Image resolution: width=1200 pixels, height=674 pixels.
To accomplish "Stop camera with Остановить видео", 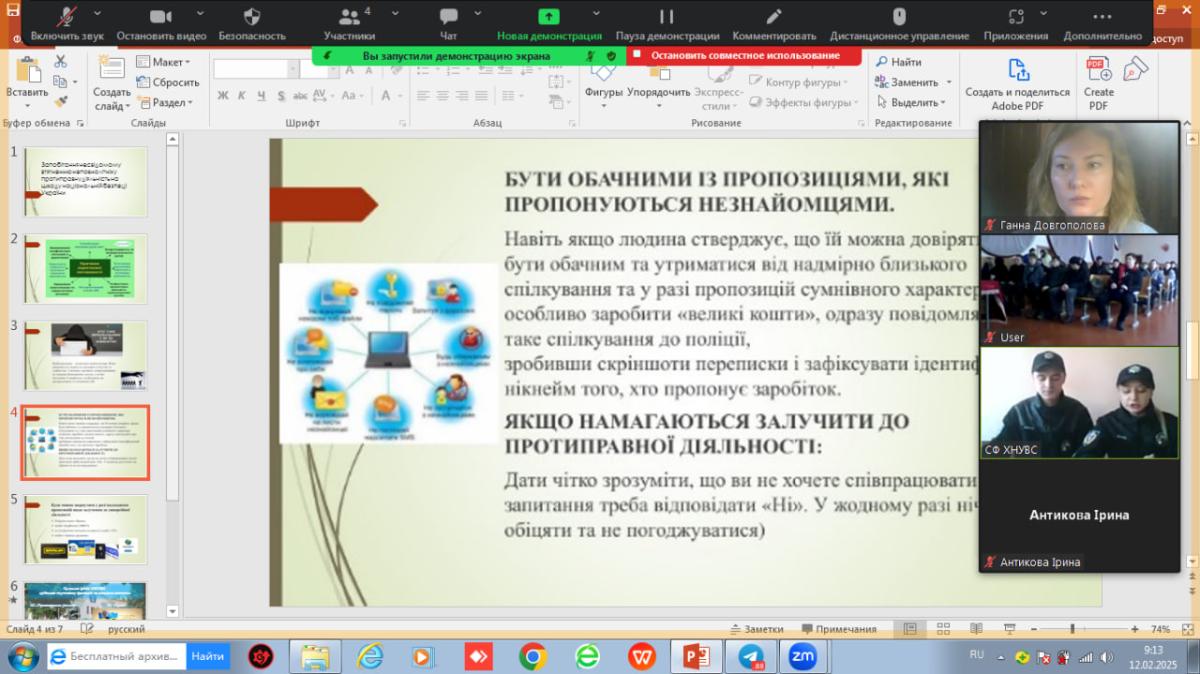I will [160, 18].
